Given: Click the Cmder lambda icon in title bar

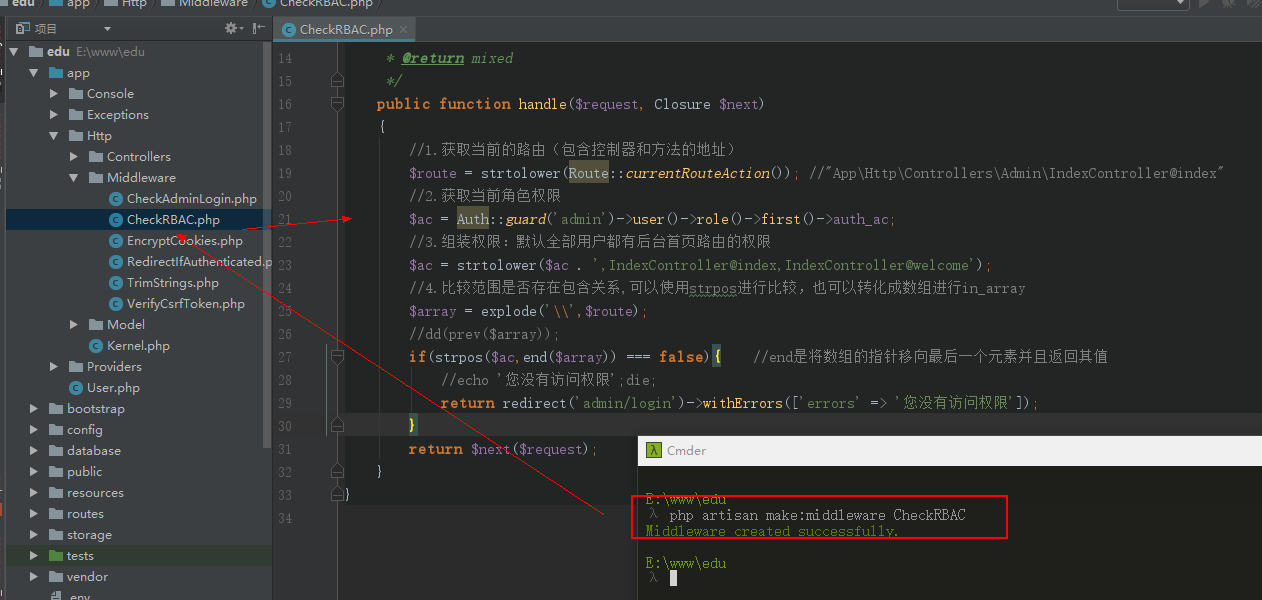Looking at the screenshot, I should 653,450.
